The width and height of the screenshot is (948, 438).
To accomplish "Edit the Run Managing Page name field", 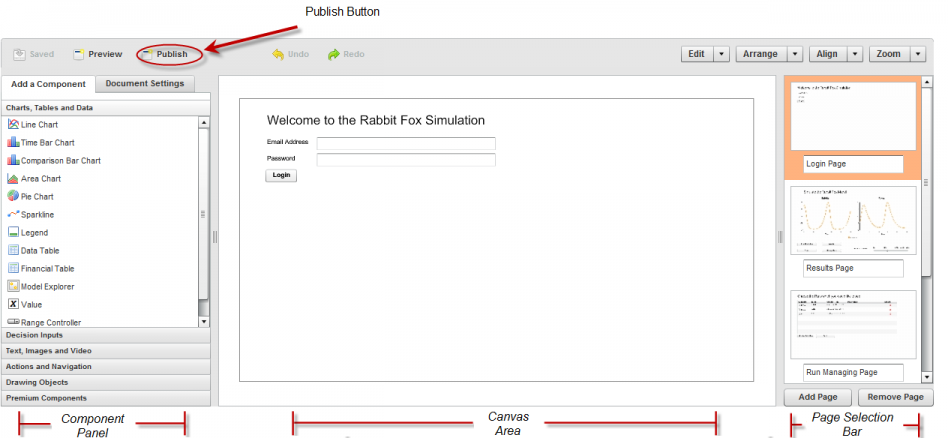I will [854, 372].
